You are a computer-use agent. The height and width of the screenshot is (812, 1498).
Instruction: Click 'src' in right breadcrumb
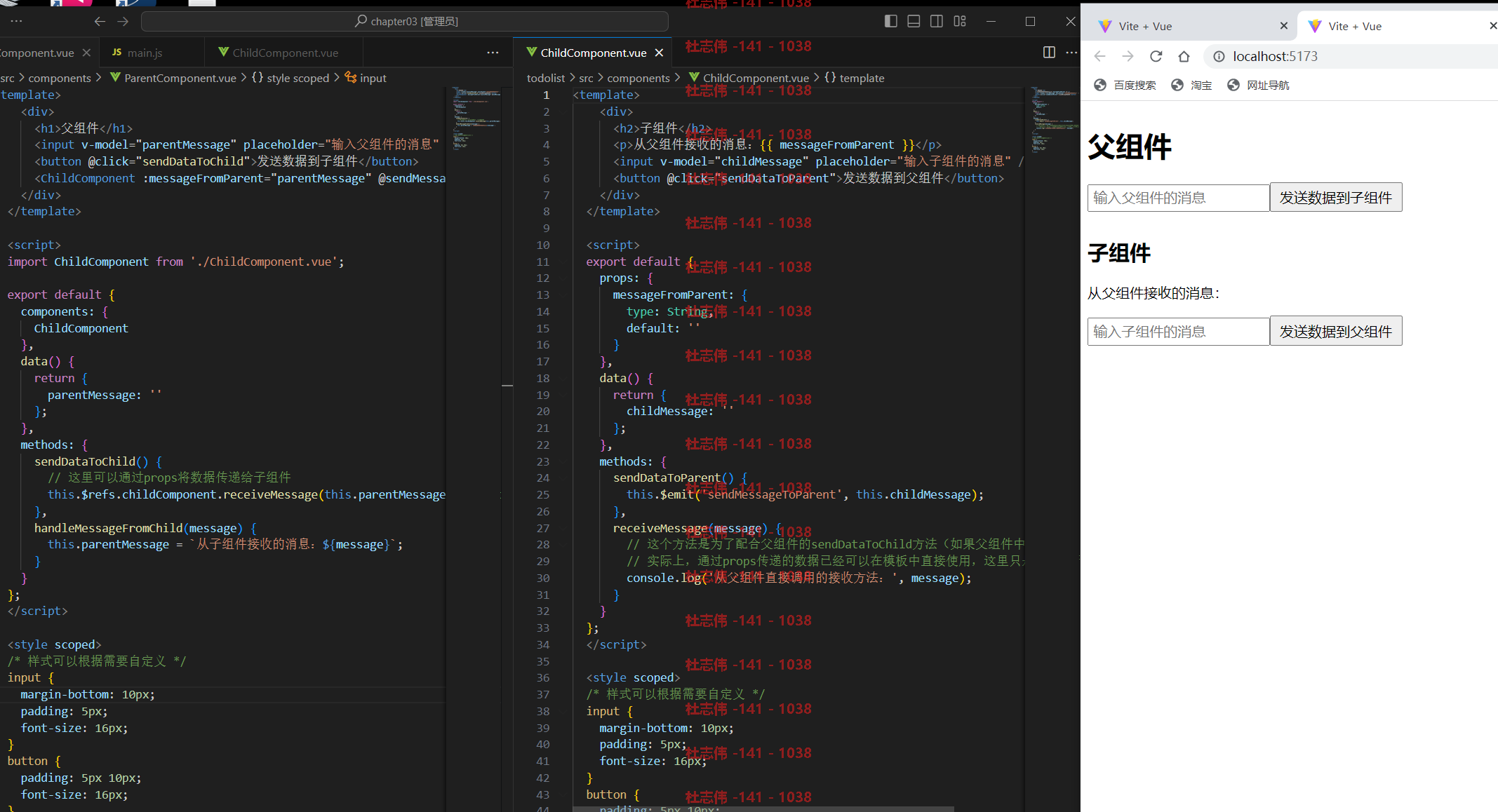click(x=586, y=78)
